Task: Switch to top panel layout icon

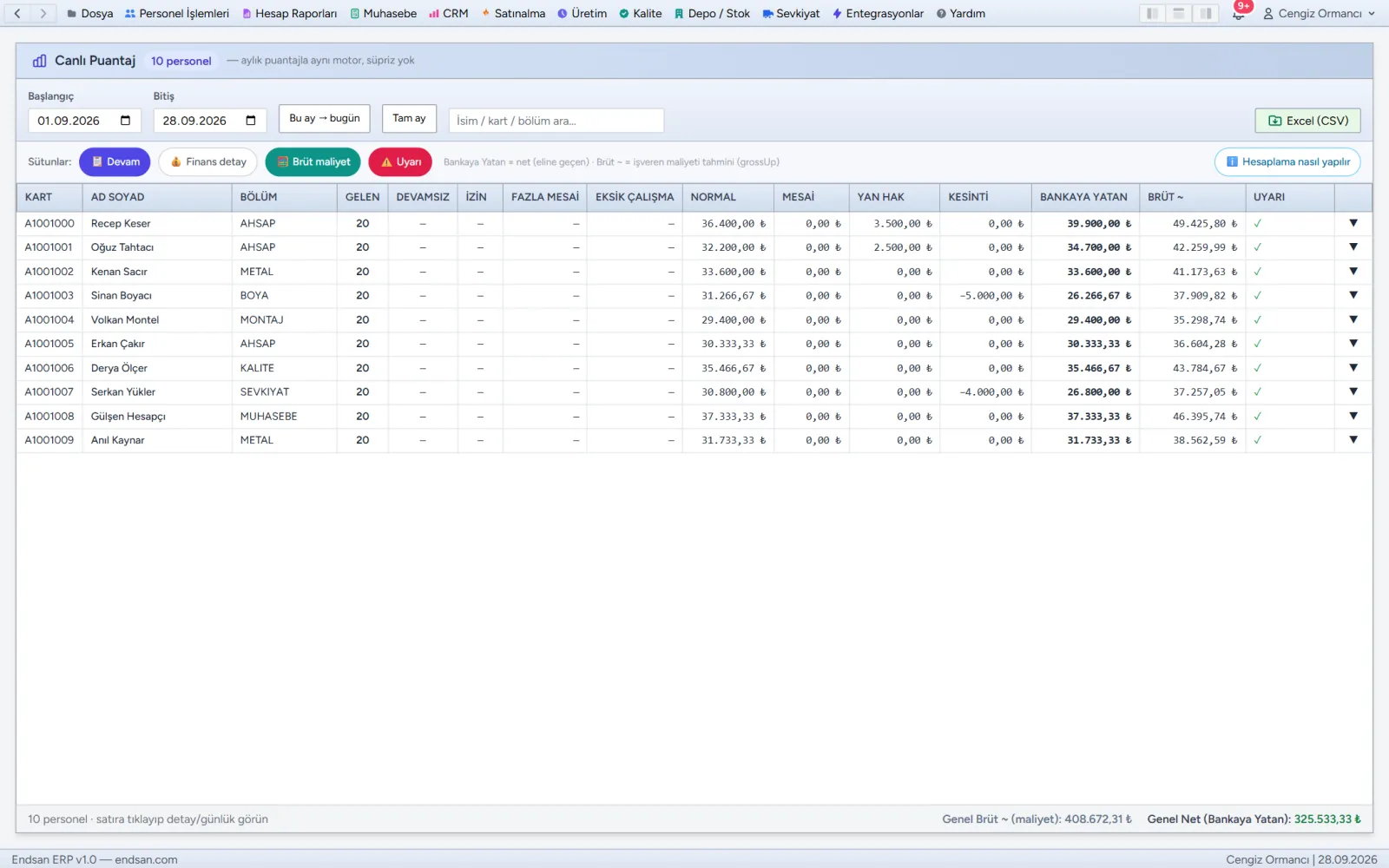Action: tap(1178, 13)
